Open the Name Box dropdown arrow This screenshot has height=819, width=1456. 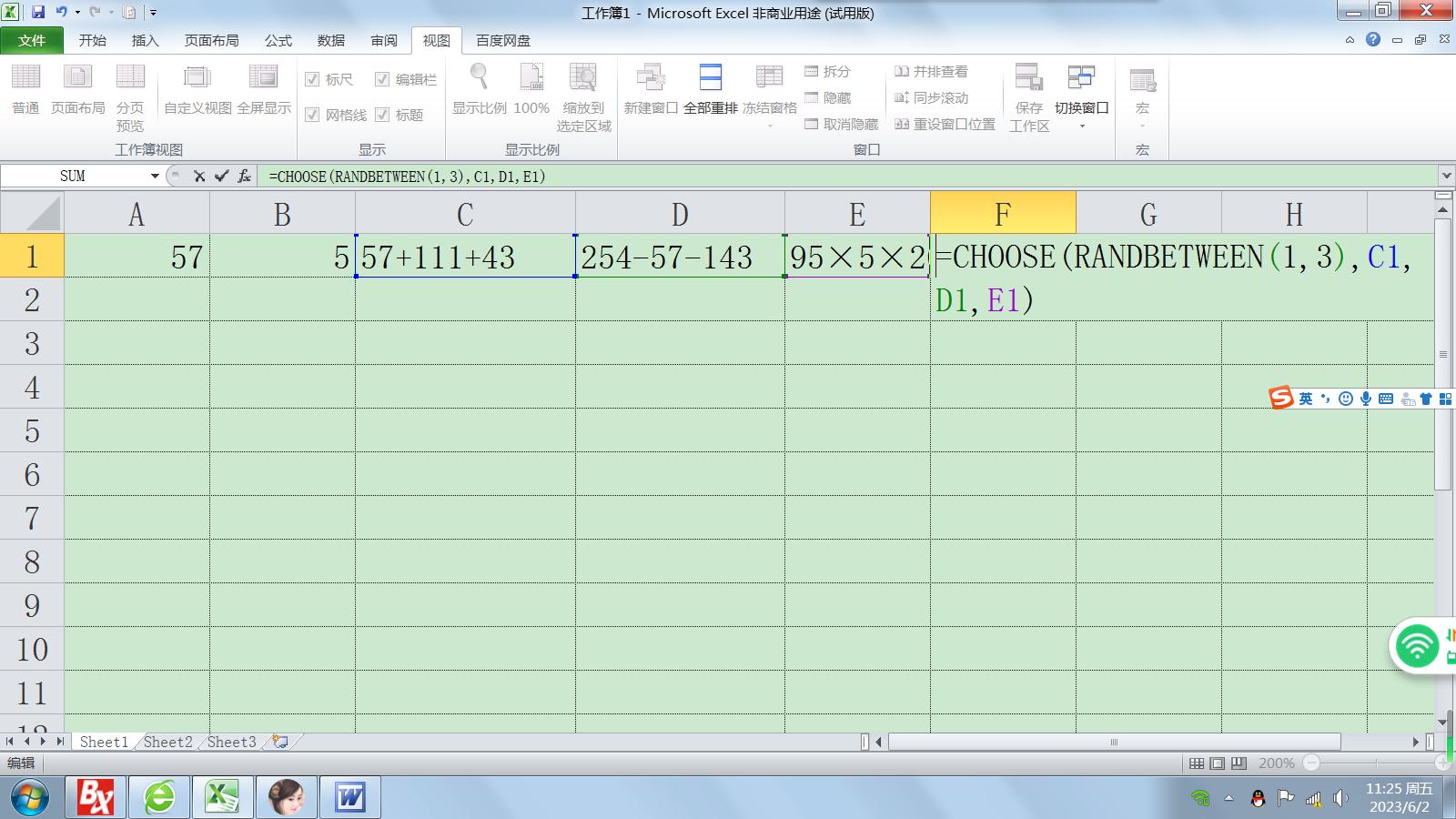155,177
